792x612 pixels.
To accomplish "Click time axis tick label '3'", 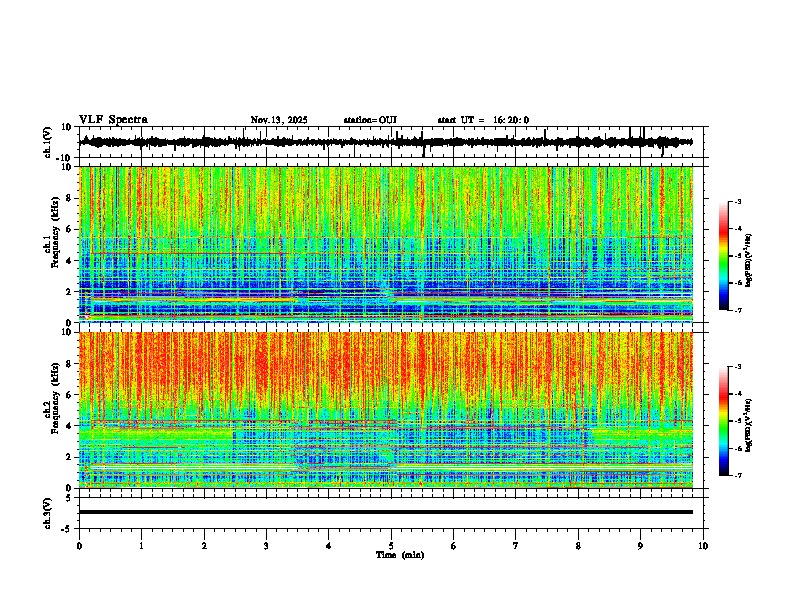I will 266,546.
